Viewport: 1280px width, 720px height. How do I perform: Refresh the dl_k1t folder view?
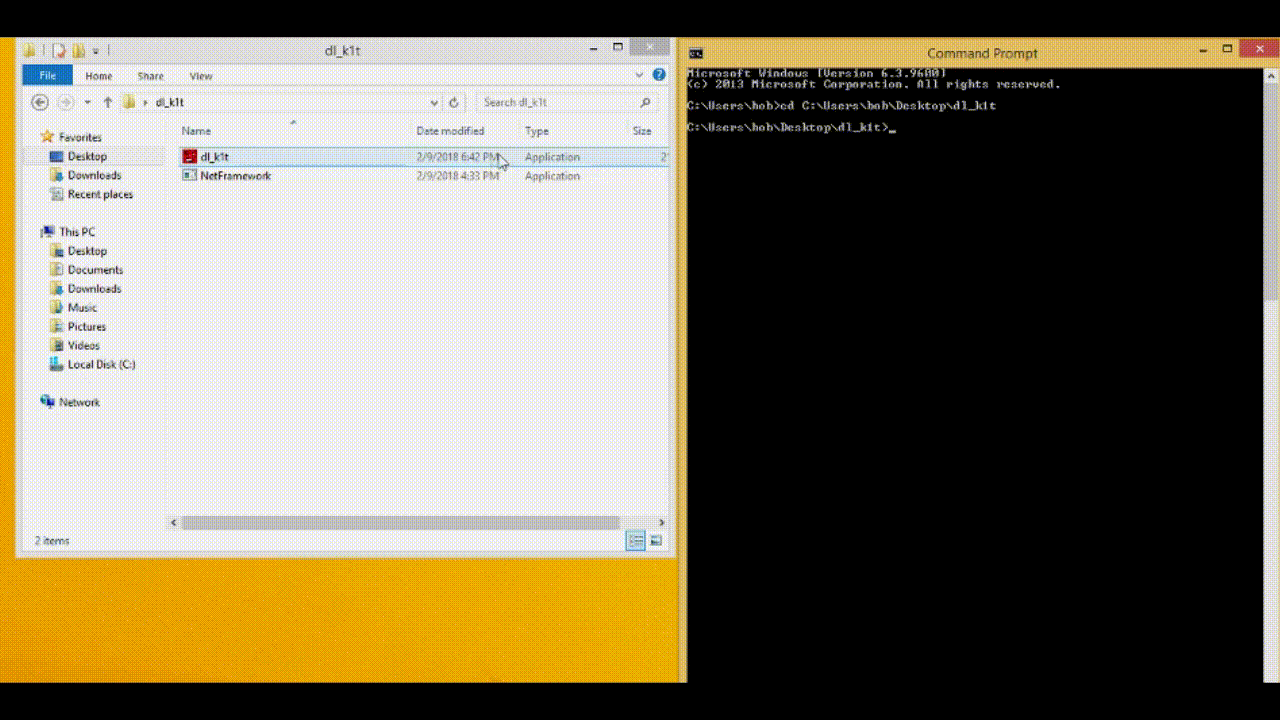[x=454, y=102]
